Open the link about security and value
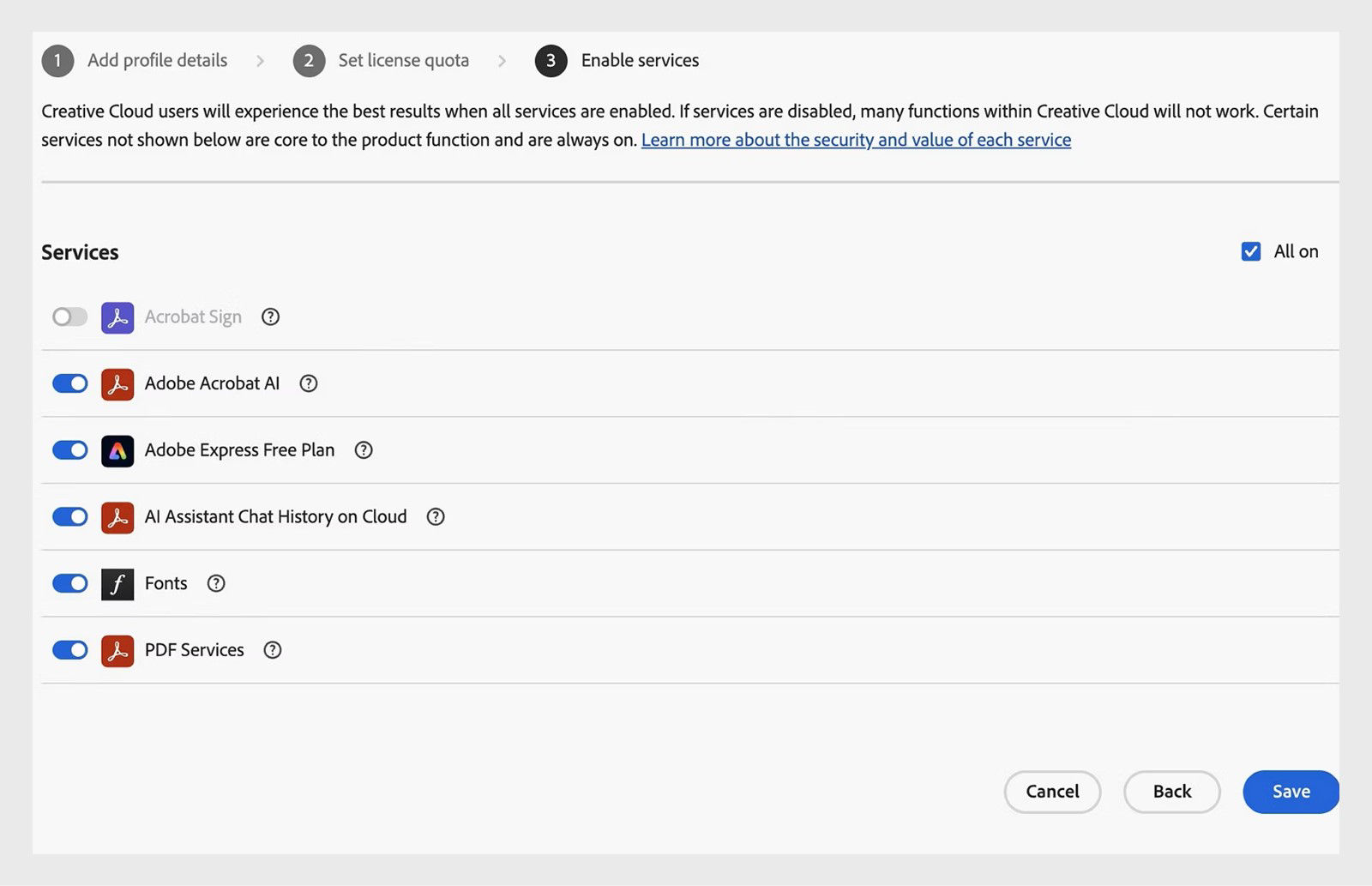This screenshot has width=1372, height=886. click(856, 139)
